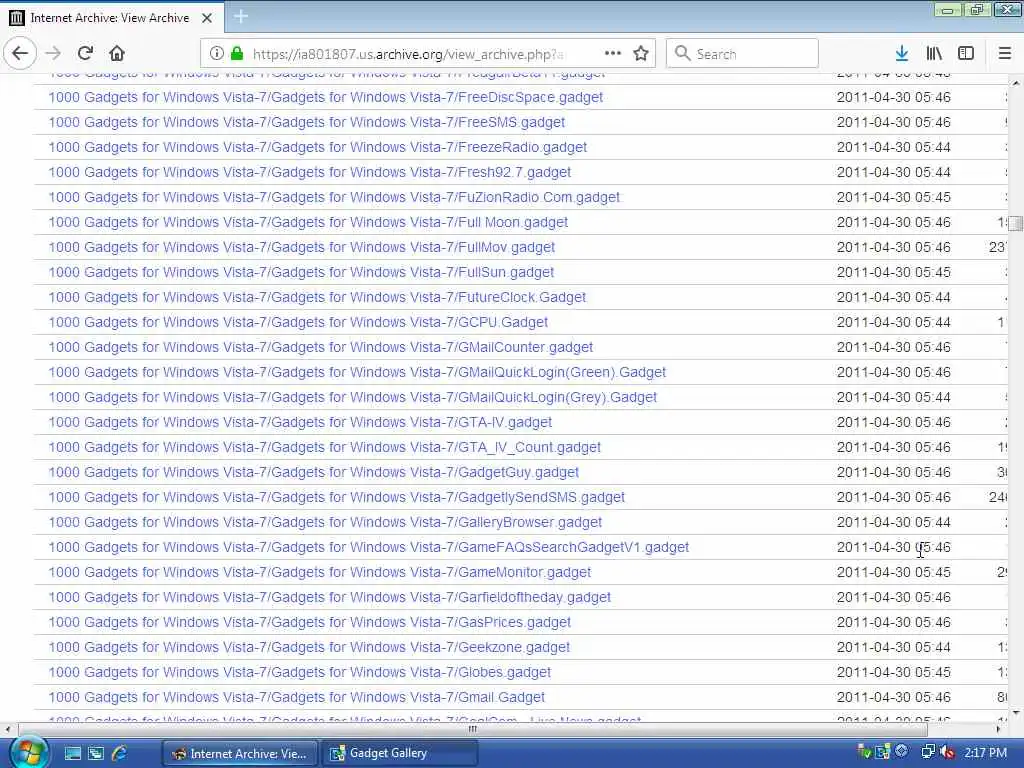Open FreeDiscSpace.gadget link
The image size is (1024, 768).
coord(325,97)
